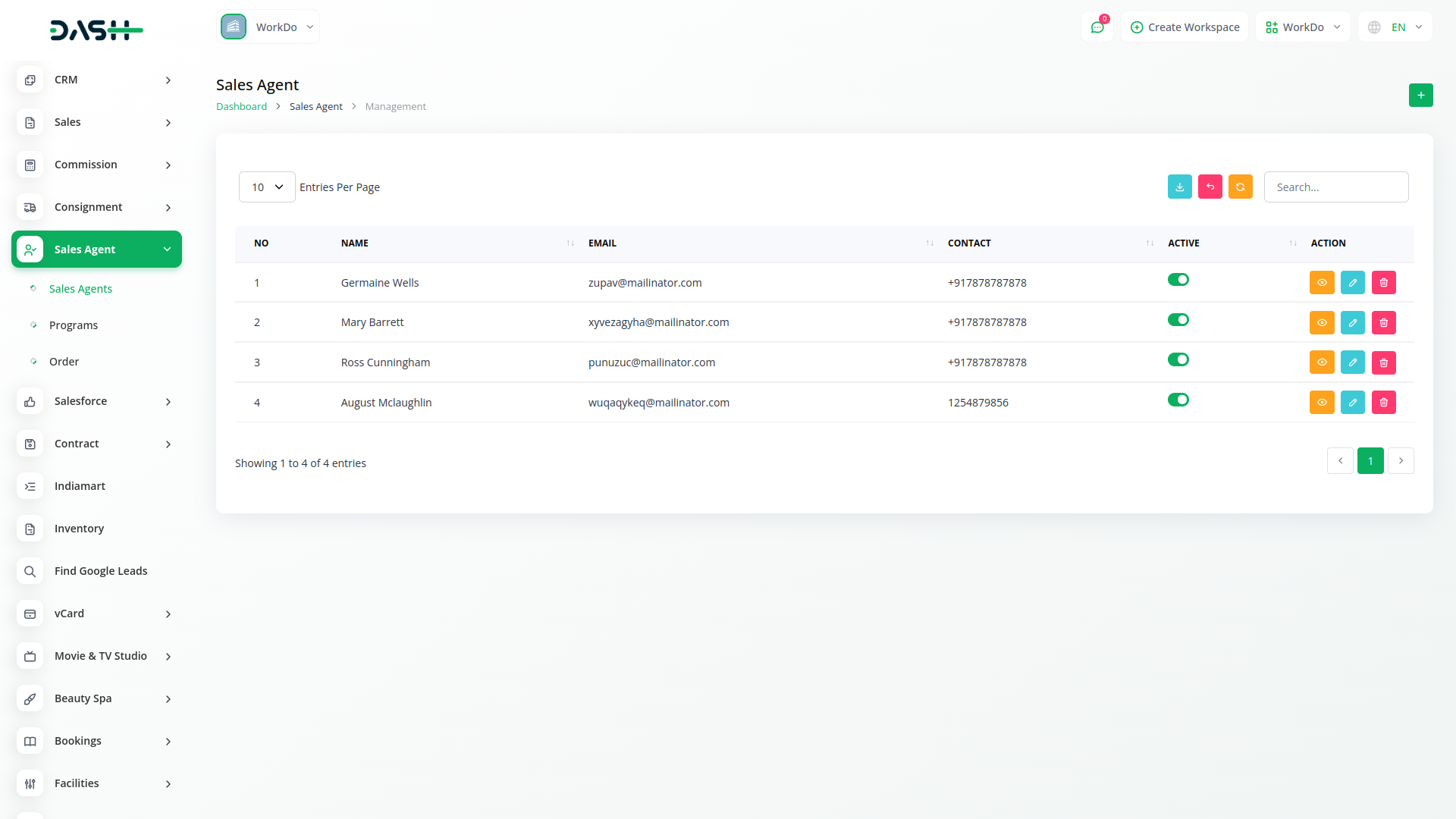Click the Find Google Leads search icon
Viewport: 1456px width, 819px height.
[30, 571]
